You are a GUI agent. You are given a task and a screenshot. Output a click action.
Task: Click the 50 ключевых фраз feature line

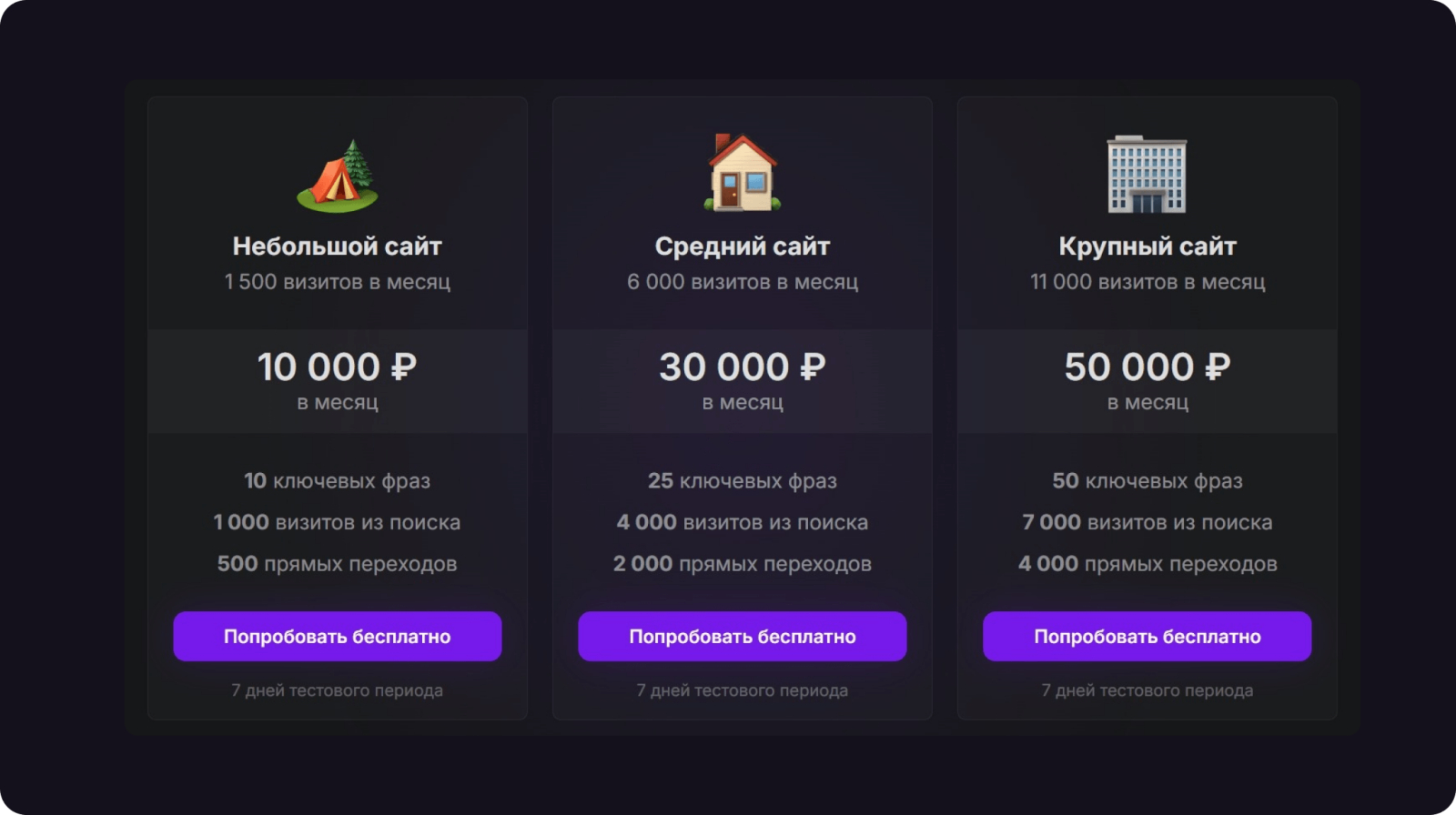click(x=1148, y=481)
